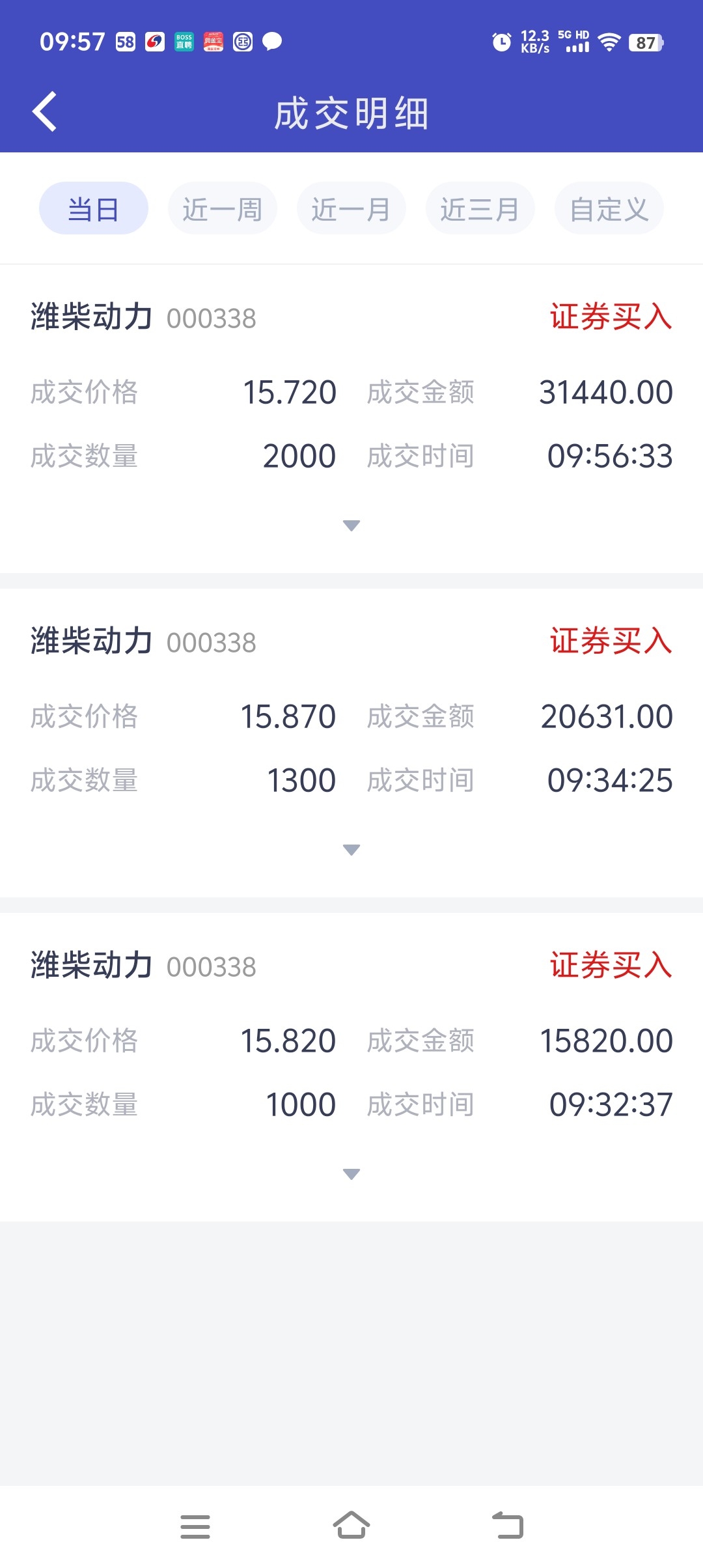
Task: Tap the Android back navigation icon
Action: click(x=508, y=1525)
